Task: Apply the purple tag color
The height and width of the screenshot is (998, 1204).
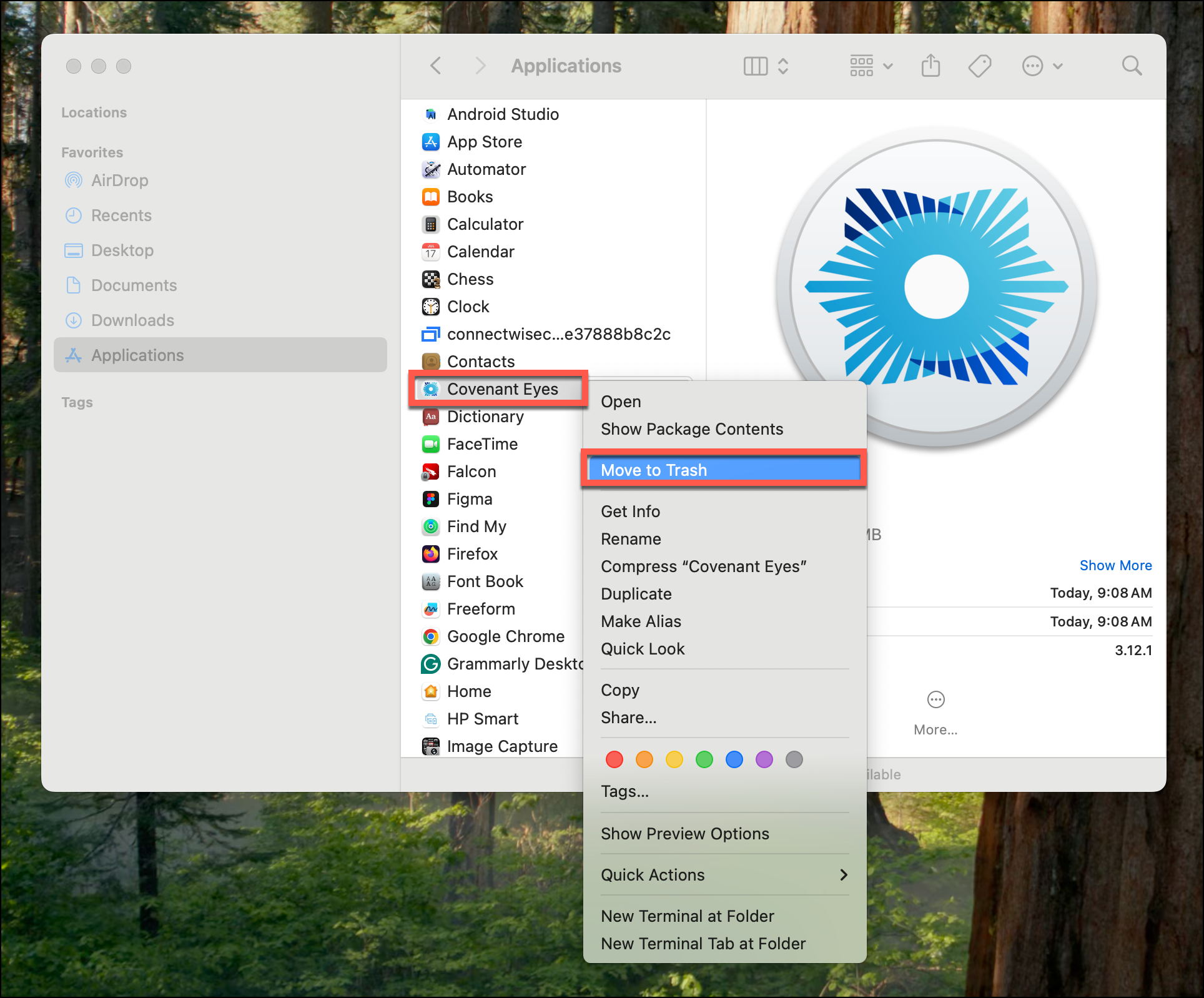Action: point(764,759)
